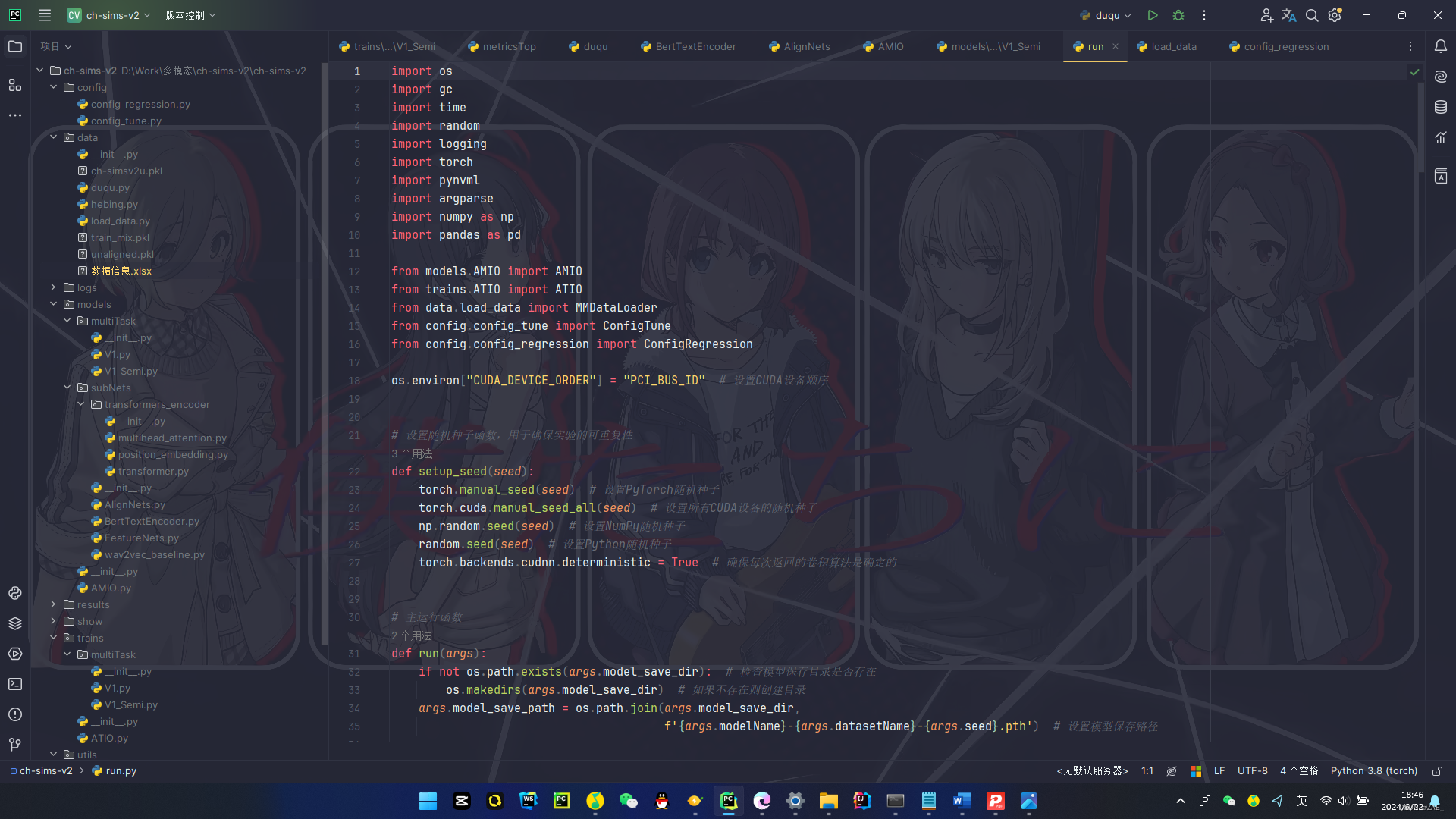Click the <无默认服务器> status widget

click(x=1093, y=771)
